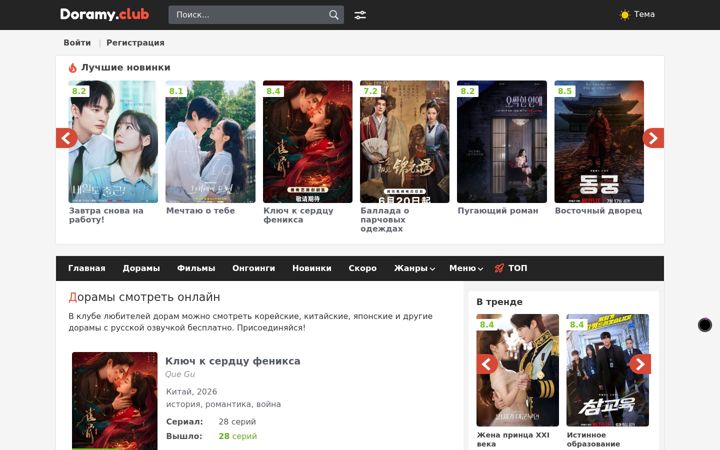Open the Ключ к сердцу феникса list poster
720x450 pixels.
[115, 401]
